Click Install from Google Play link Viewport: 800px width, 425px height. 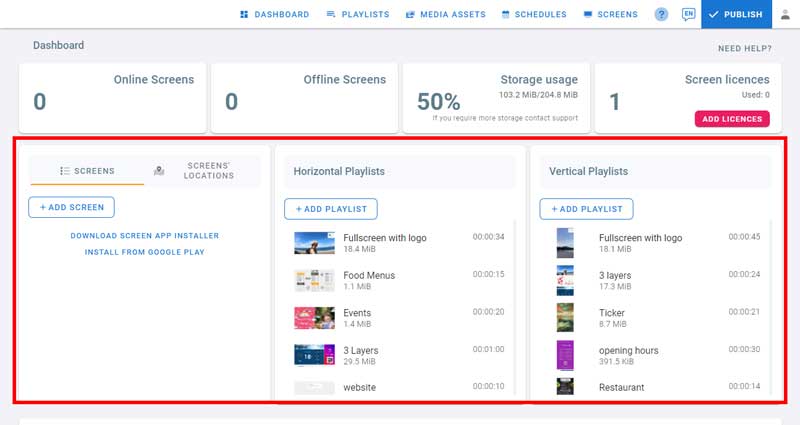(144, 252)
